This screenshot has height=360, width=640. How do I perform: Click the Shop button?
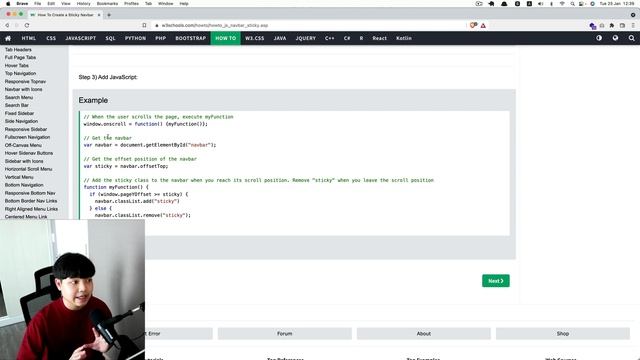(562, 333)
